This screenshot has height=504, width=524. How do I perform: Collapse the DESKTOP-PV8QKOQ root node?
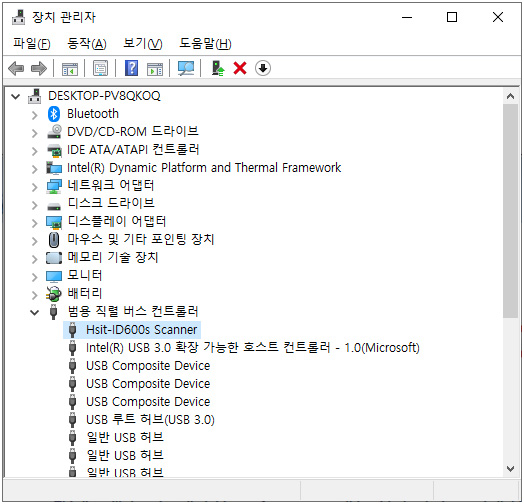tap(15, 97)
